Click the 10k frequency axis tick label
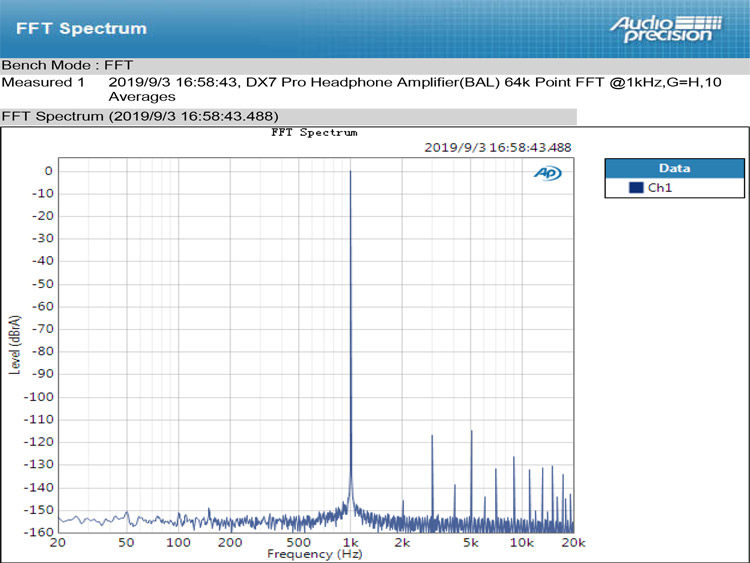 [x=521, y=542]
